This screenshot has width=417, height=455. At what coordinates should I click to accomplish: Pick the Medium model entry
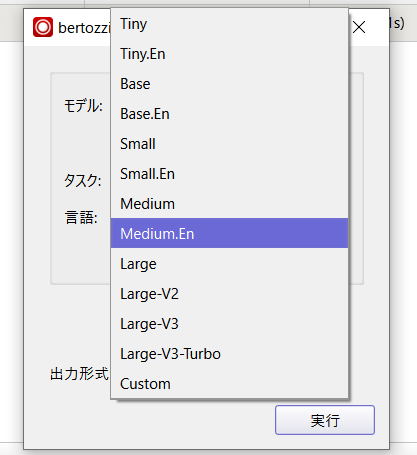click(x=229, y=204)
